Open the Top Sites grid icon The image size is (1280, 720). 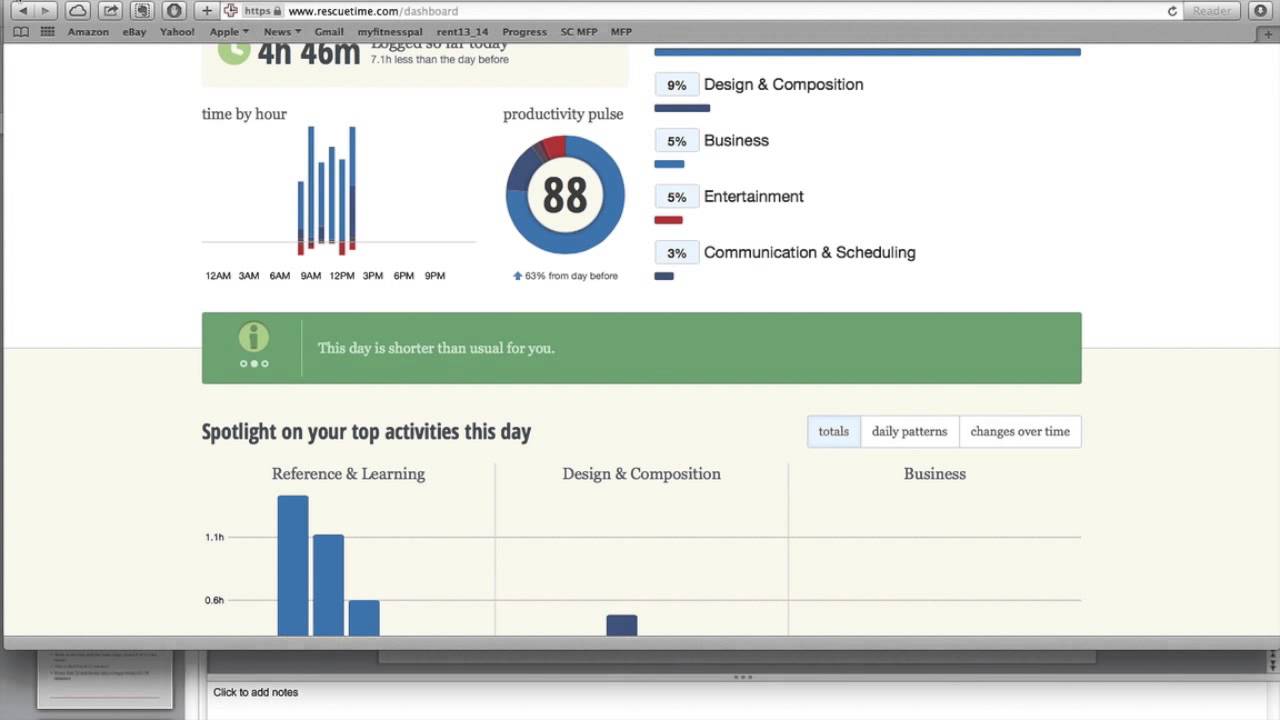pyautogui.click(x=47, y=32)
